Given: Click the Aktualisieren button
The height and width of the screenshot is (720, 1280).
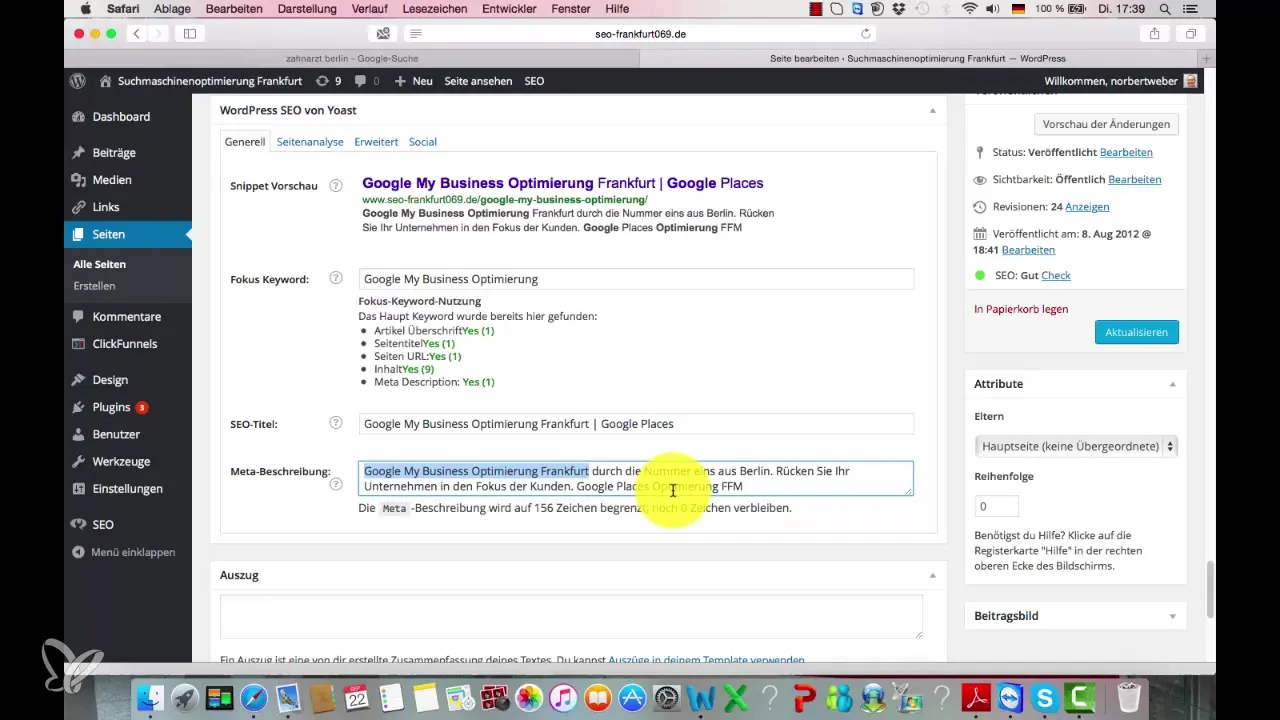Looking at the screenshot, I should coord(1137,332).
